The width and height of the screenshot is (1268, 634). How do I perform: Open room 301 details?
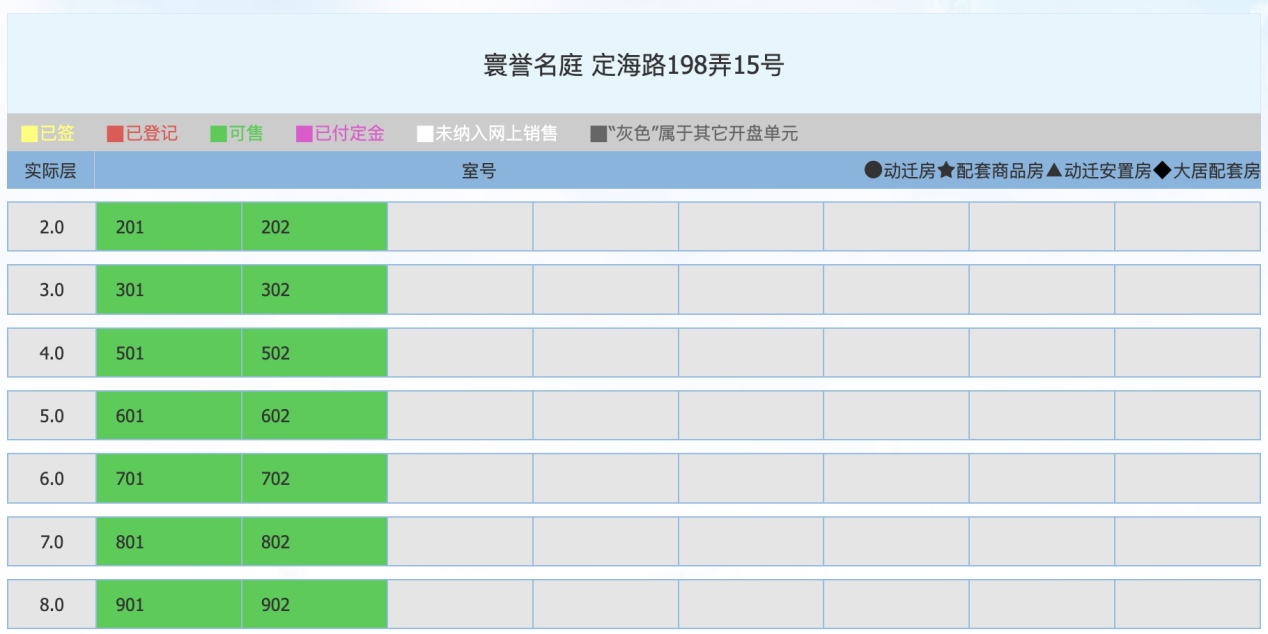pos(169,290)
